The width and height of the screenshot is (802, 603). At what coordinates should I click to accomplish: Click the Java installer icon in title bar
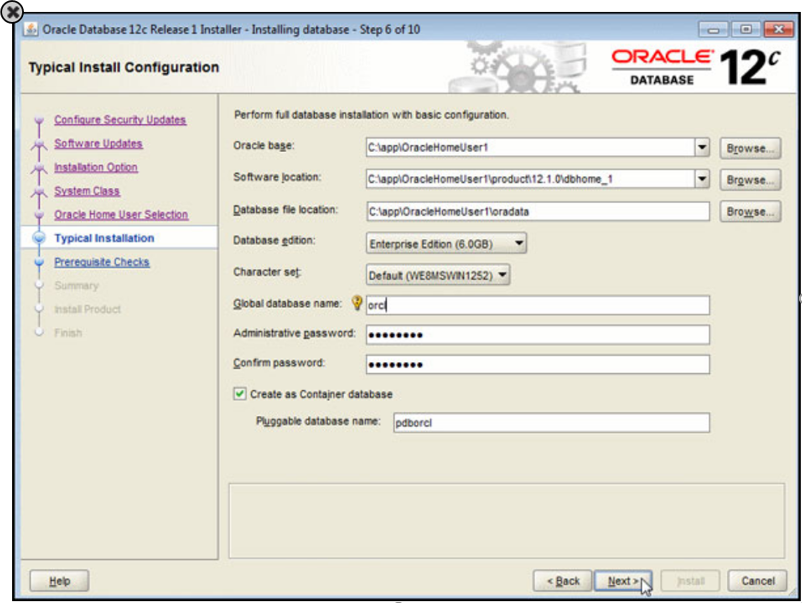pyautogui.click(x=31, y=29)
